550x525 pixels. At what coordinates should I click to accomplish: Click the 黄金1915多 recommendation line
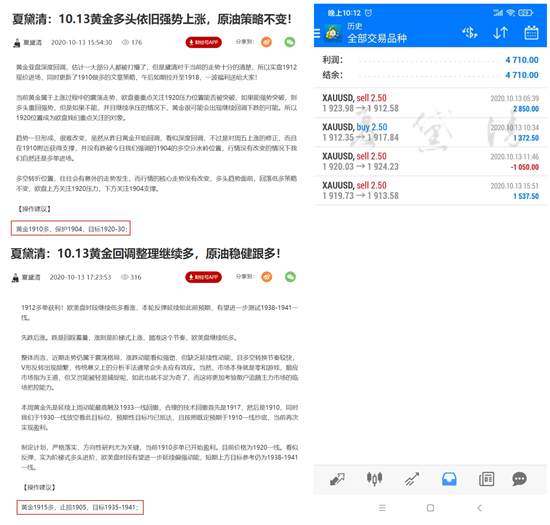coord(80,507)
